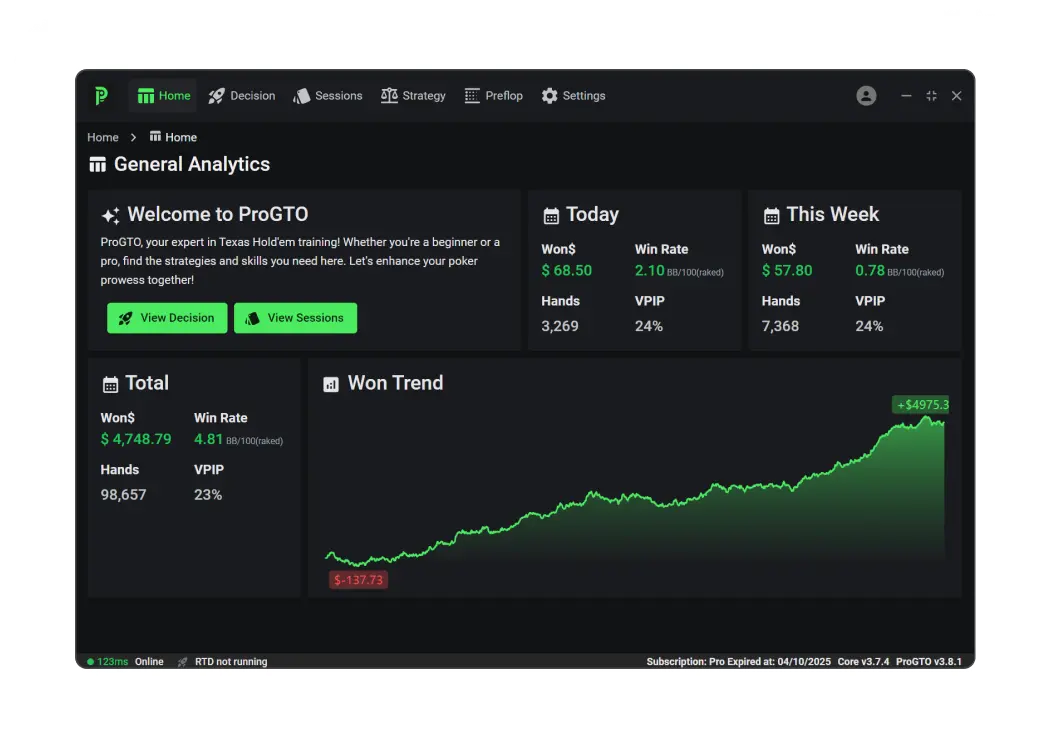Open the Sessions tab
The image size is (1051, 750).
327,96
